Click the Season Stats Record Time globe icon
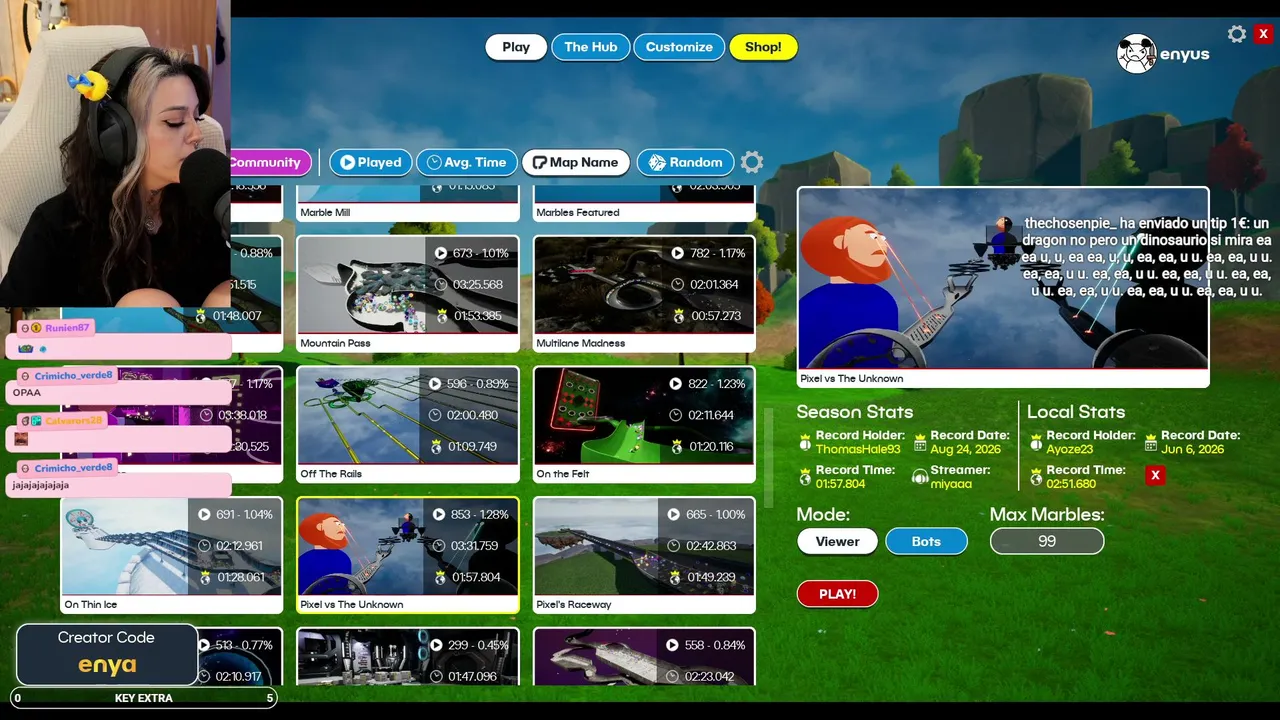The height and width of the screenshot is (720, 1280). [805, 477]
